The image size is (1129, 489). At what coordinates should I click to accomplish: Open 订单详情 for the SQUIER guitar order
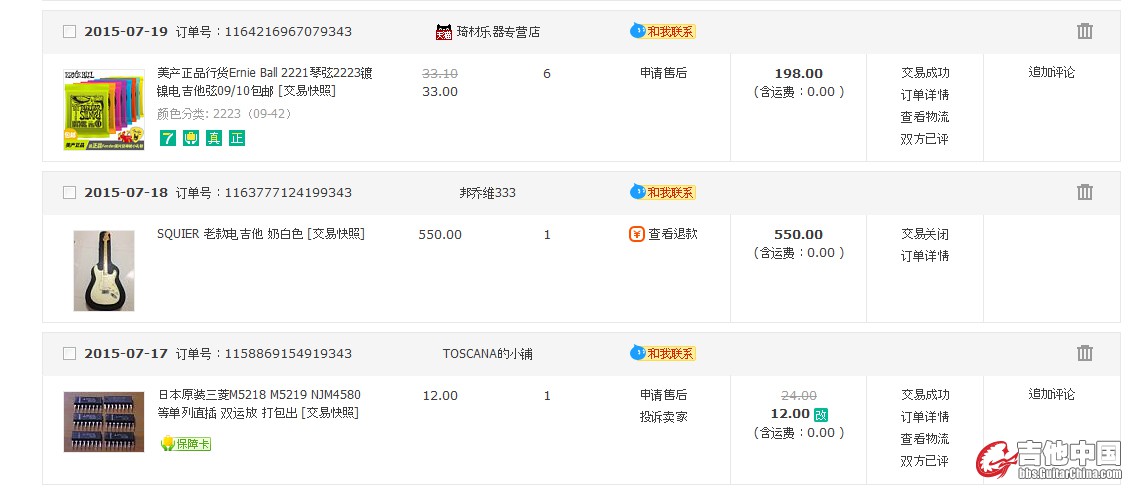point(924,256)
